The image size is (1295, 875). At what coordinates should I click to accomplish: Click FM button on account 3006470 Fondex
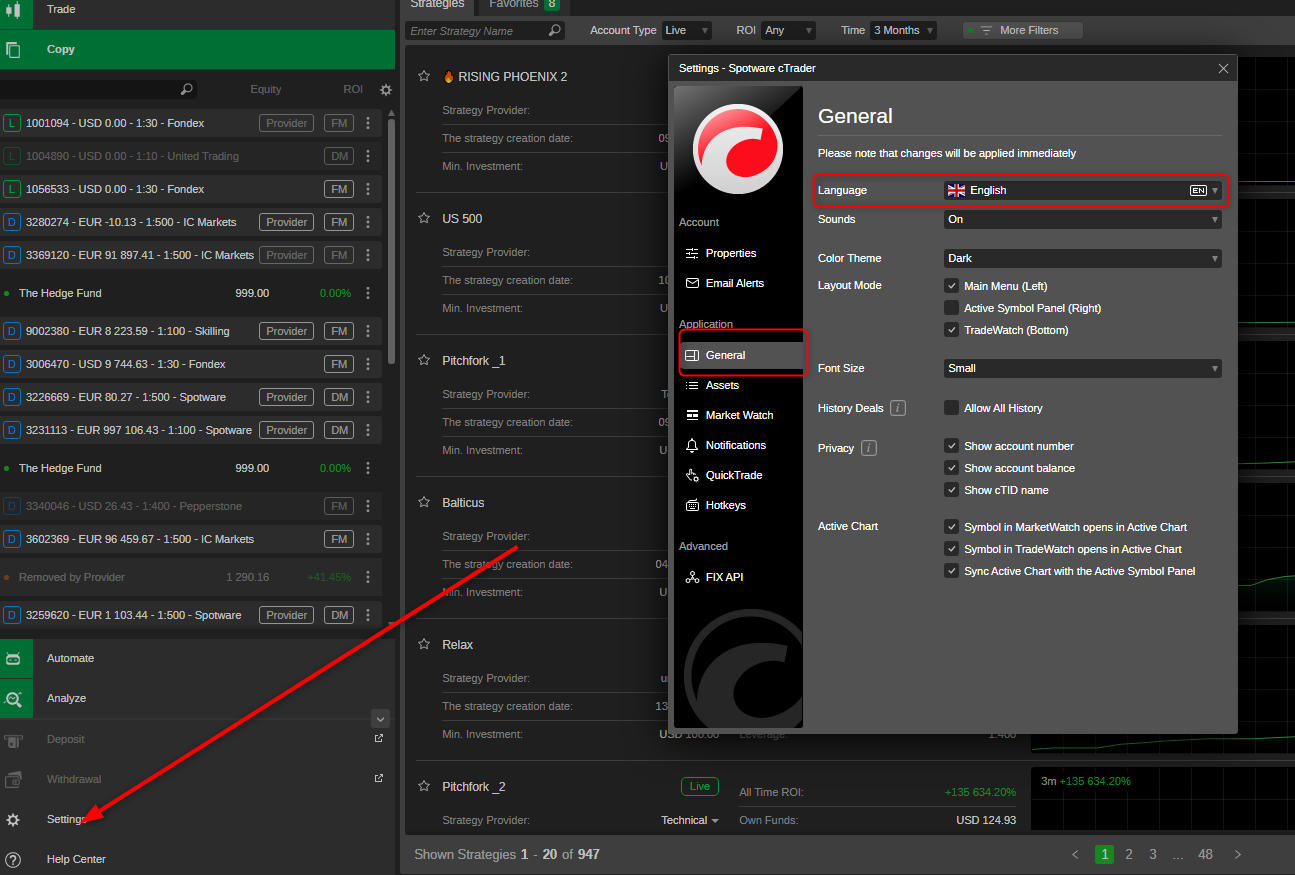tap(339, 364)
